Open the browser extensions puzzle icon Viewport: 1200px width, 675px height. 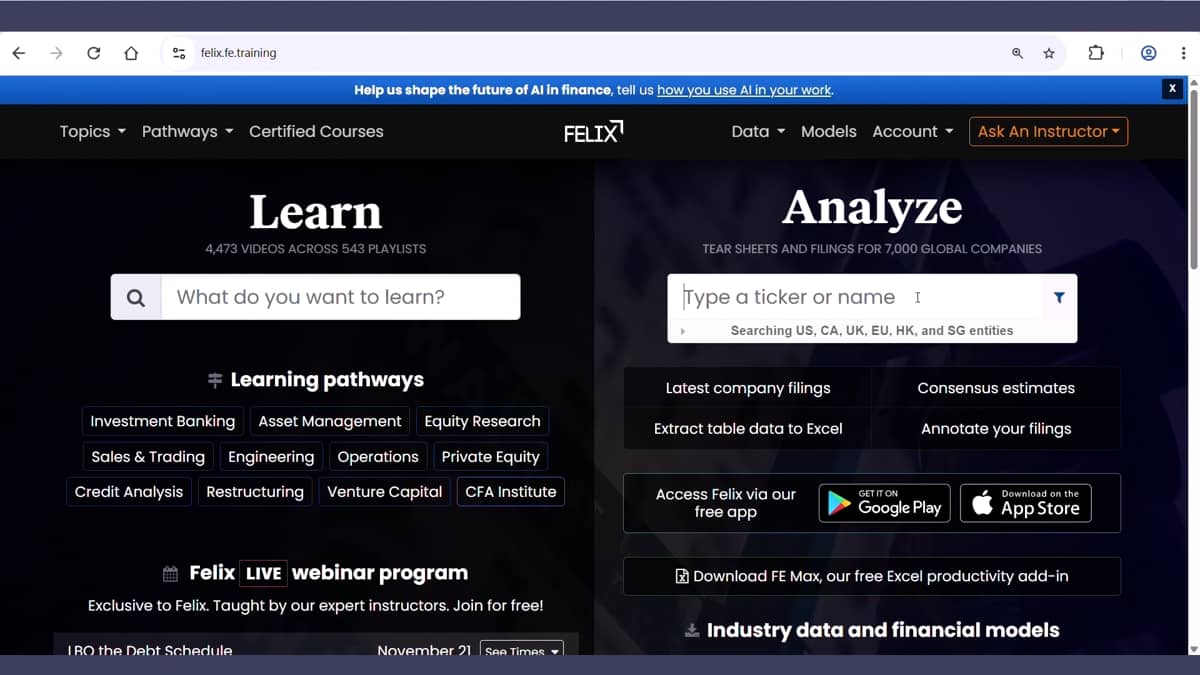[1096, 53]
